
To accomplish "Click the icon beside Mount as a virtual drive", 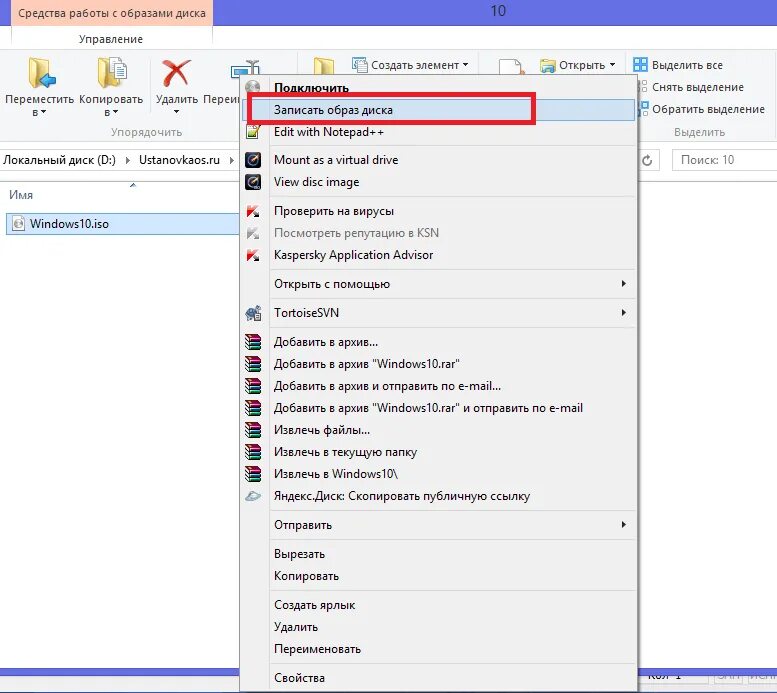I will coord(253,160).
